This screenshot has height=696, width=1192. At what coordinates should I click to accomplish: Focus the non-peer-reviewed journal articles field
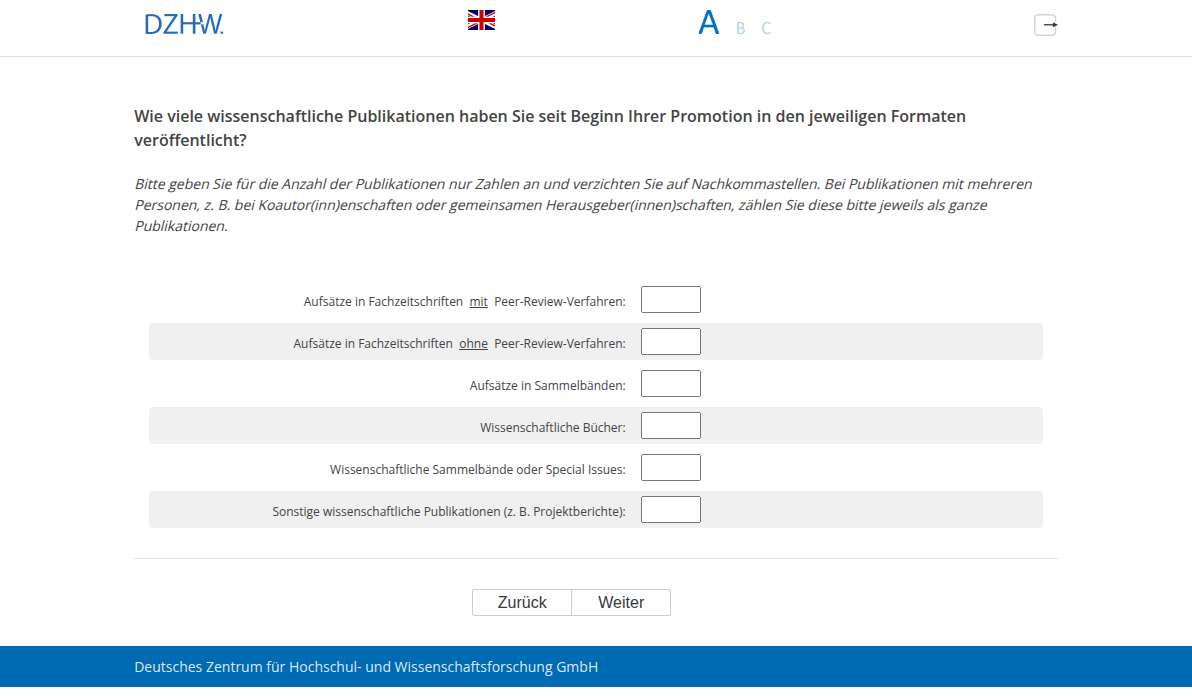(x=670, y=342)
